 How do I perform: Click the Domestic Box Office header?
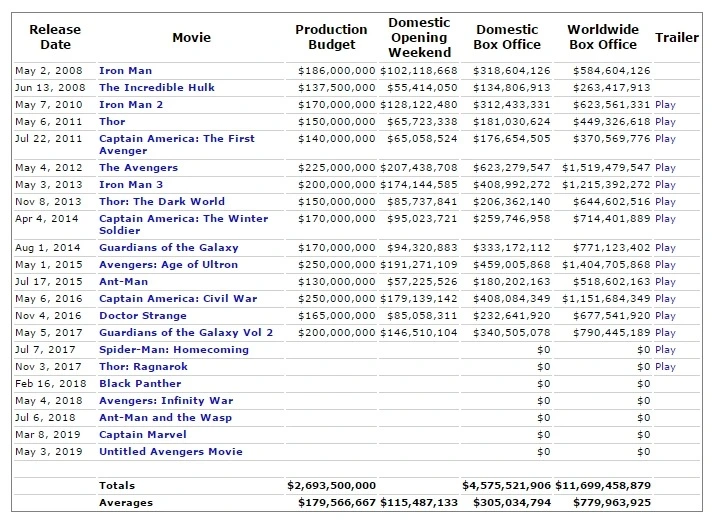tap(507, 37)
